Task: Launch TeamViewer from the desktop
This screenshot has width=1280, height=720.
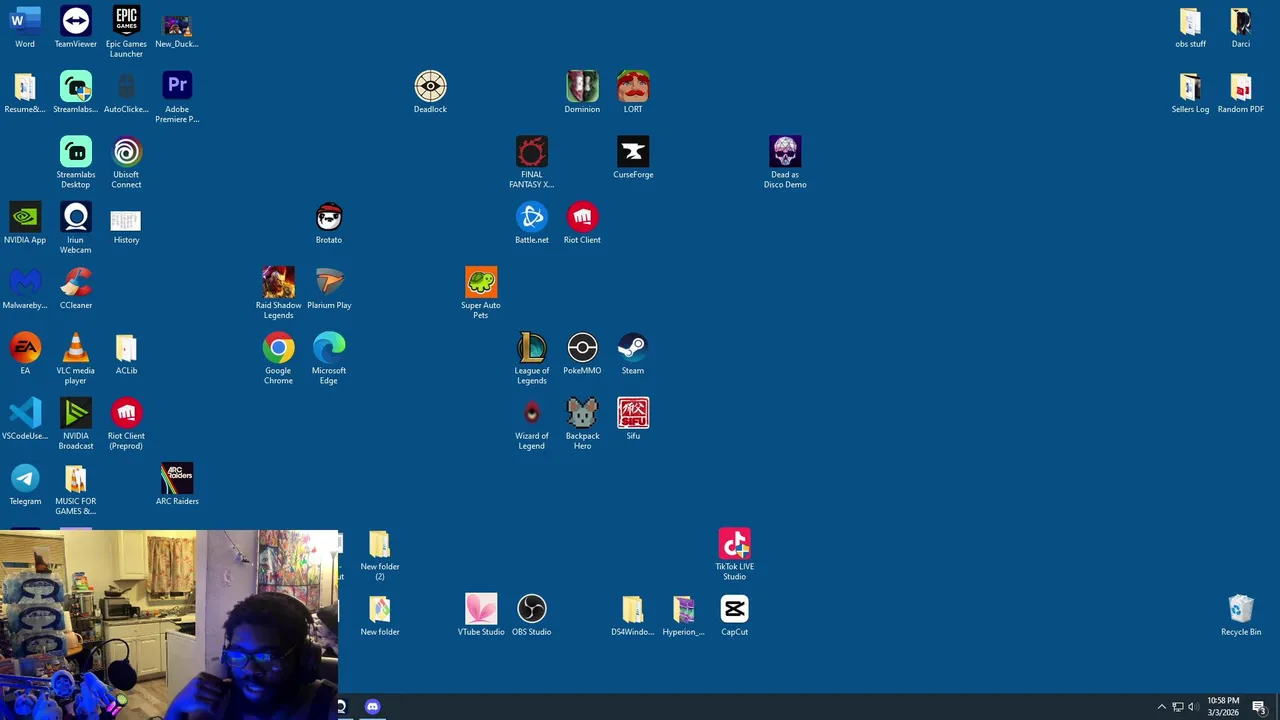Action: 76,22
